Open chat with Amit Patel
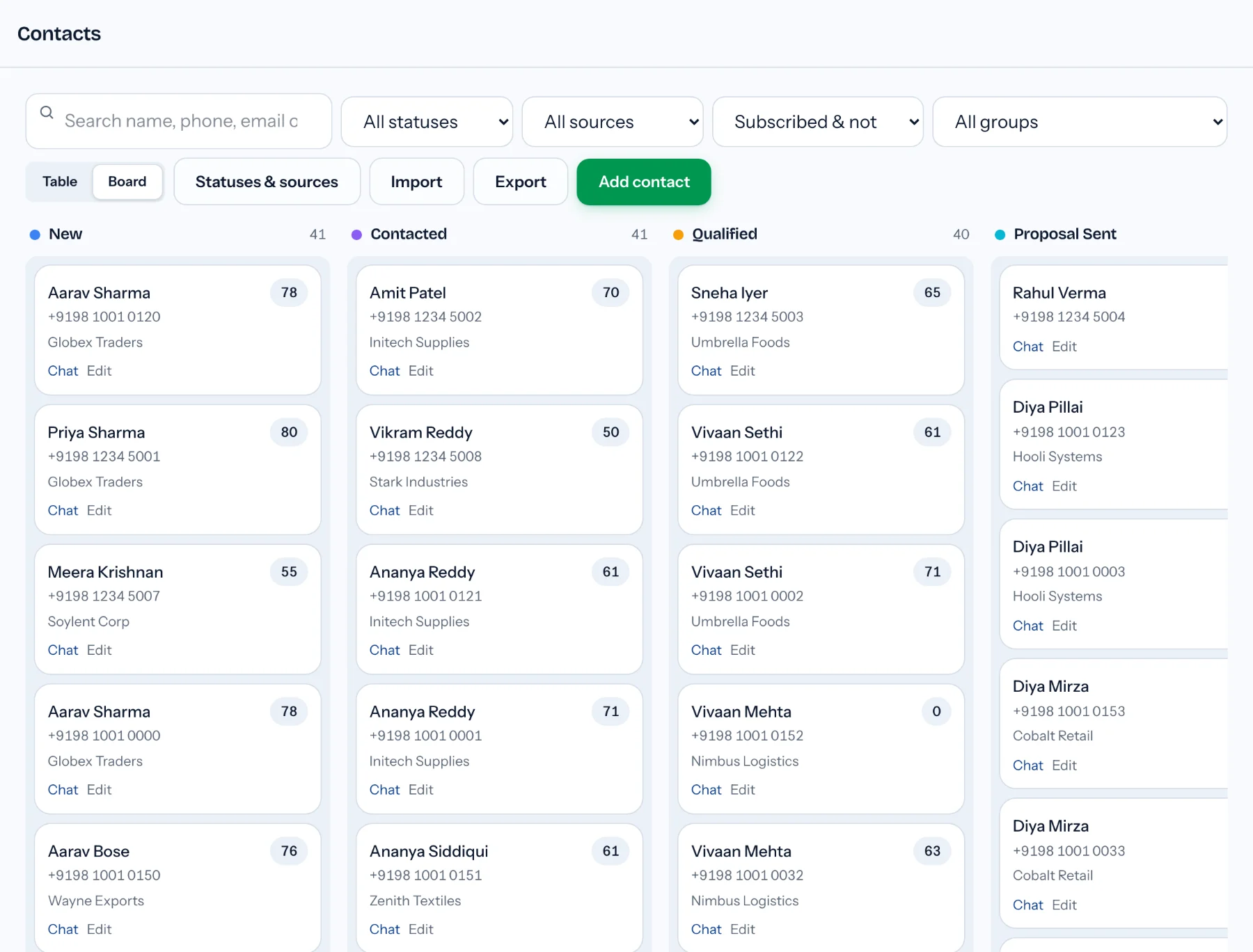This screenshot has height=952, width=1253. [x=384, y=371]
